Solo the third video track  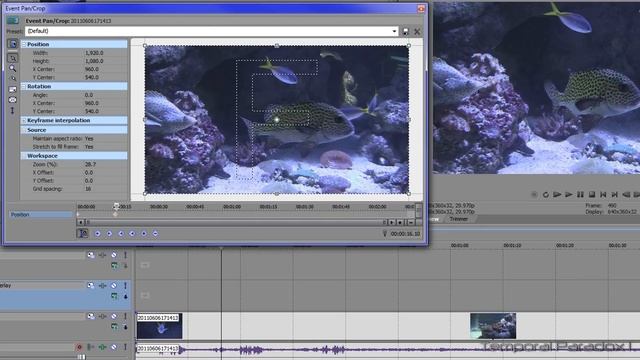(x=125, y=316)
